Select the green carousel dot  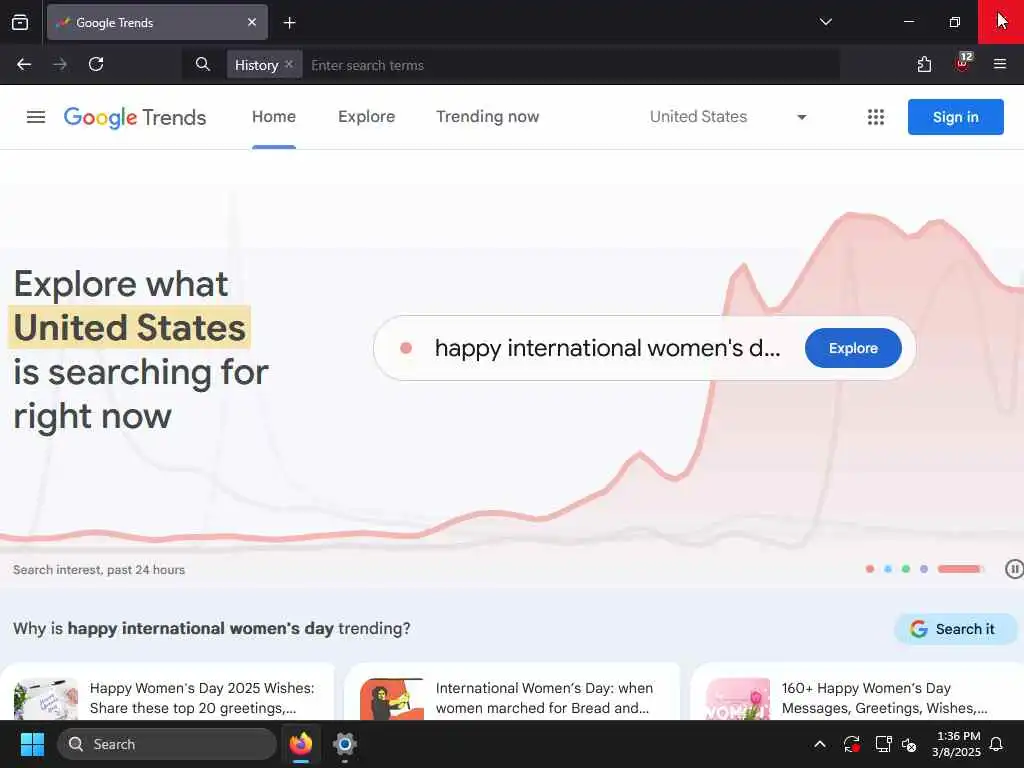tap(906, 569)
